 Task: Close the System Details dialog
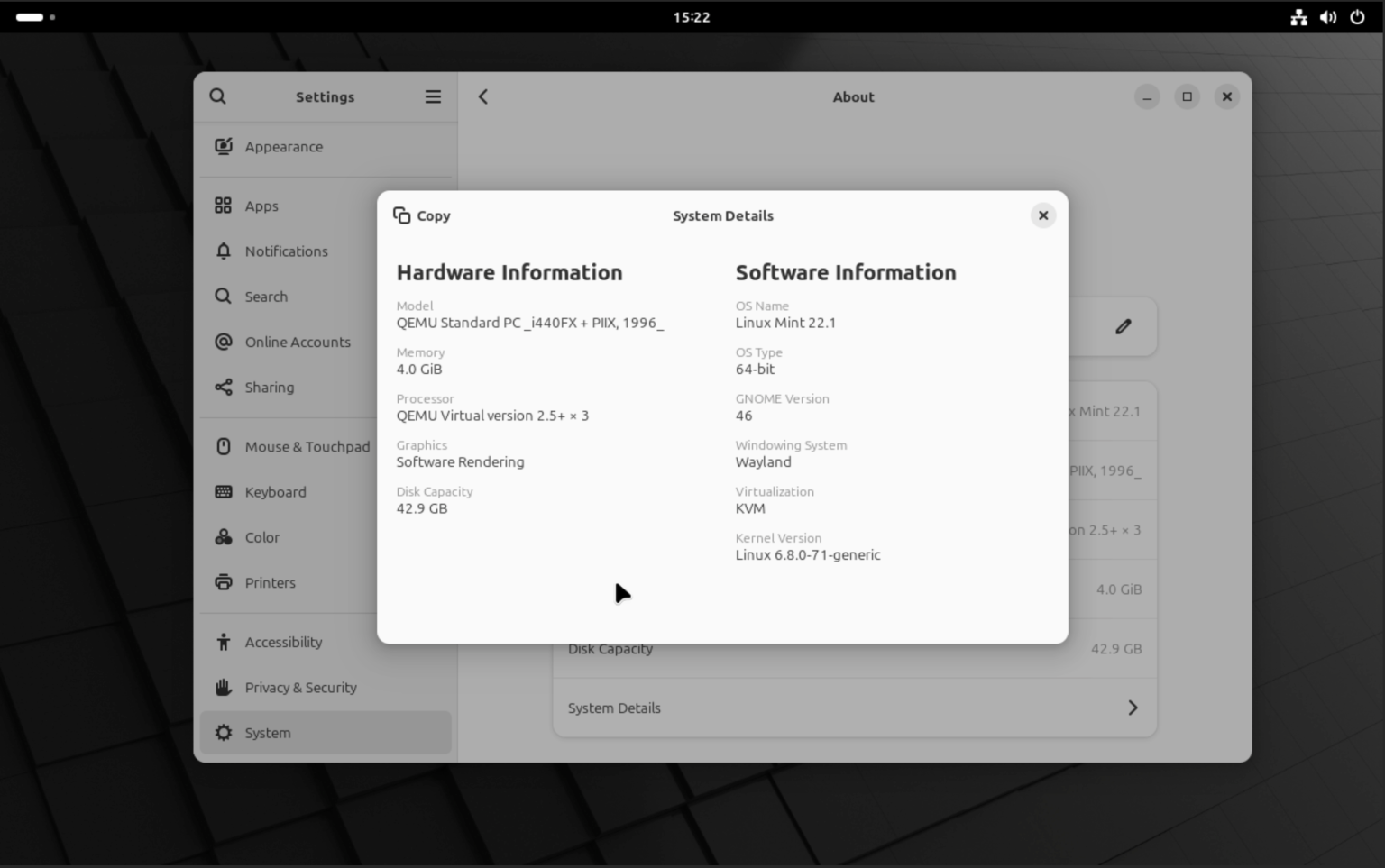[x=1042, y=215]
